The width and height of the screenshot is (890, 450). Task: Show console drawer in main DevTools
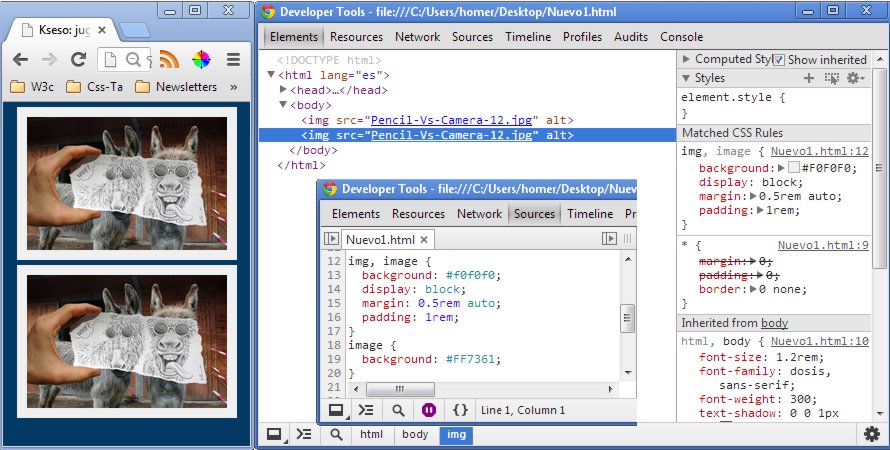304,435
